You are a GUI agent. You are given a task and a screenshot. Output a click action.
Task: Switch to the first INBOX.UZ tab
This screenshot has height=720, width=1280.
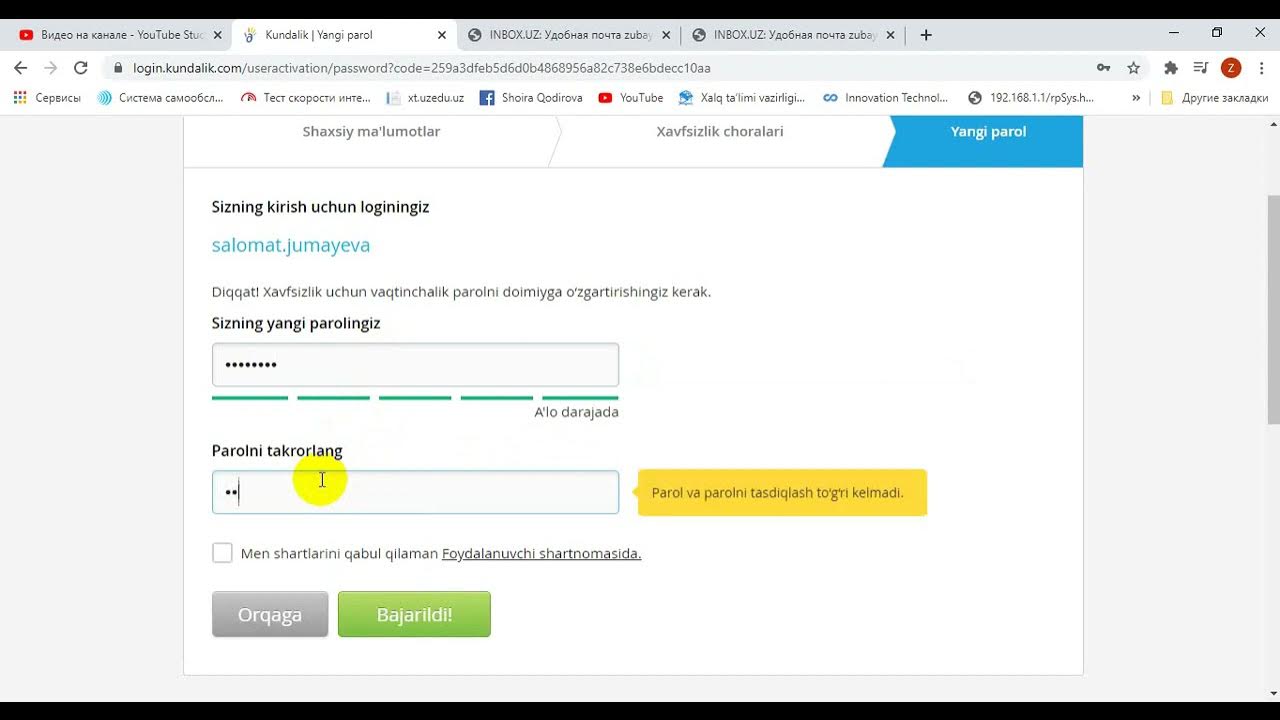tap(568, 35)
